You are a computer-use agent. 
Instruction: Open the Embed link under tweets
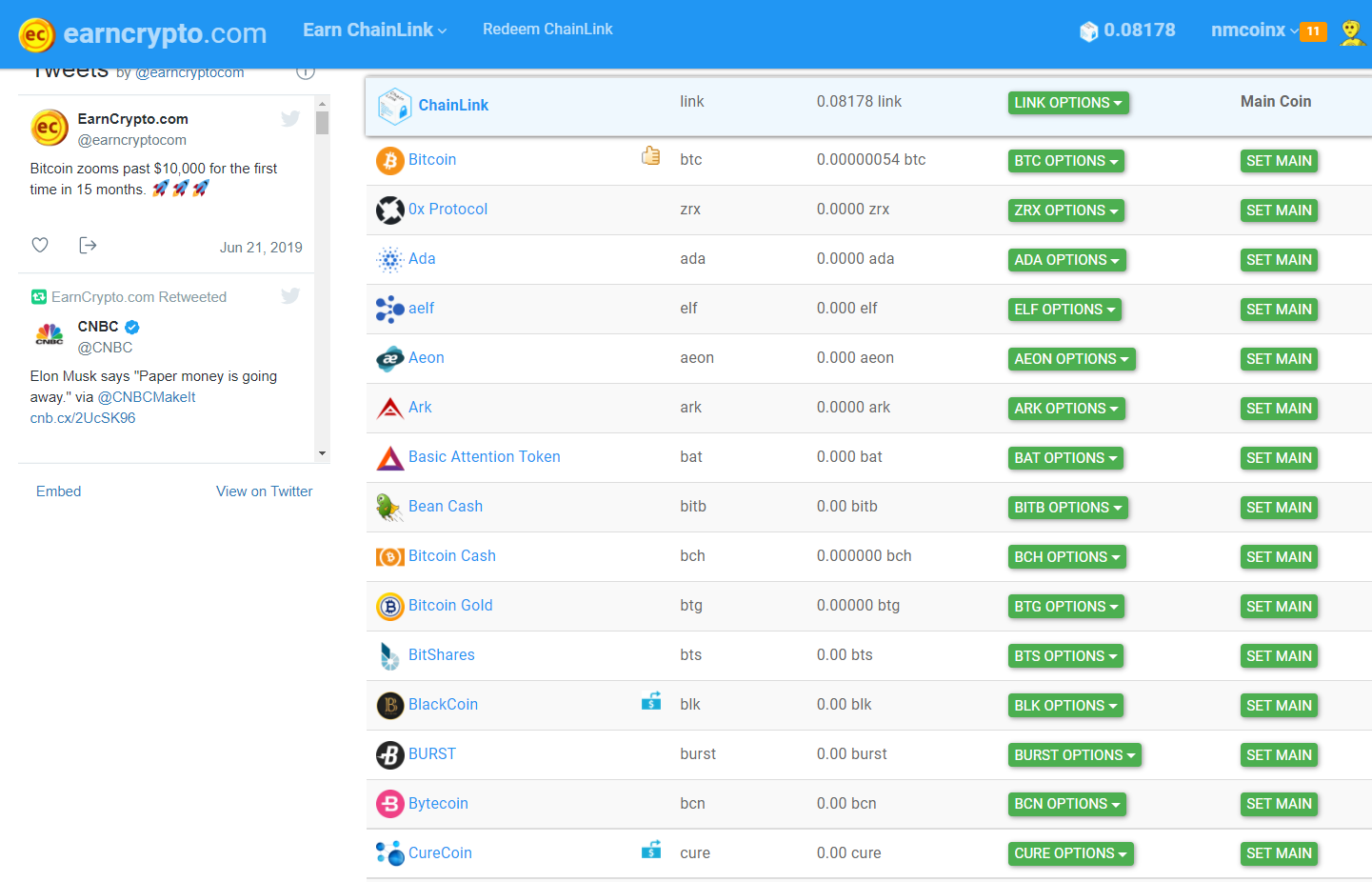pyautogui.click(x=59, y=491)
